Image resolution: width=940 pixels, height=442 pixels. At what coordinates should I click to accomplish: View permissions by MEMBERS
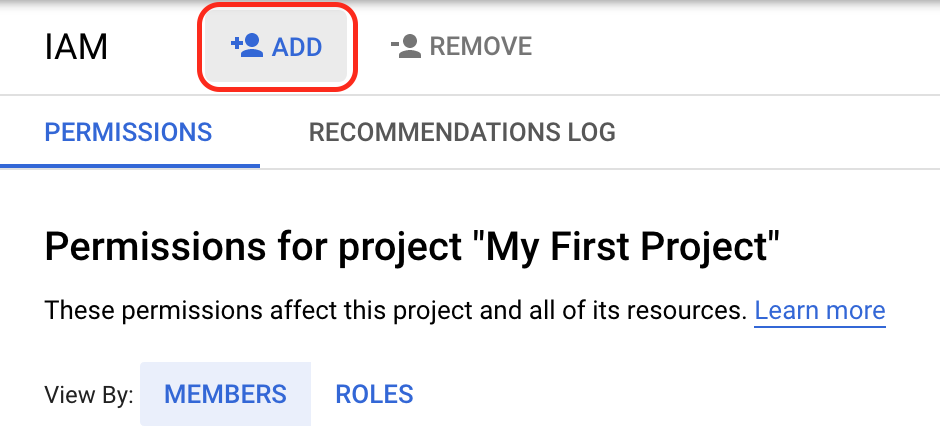coord(225,394)
